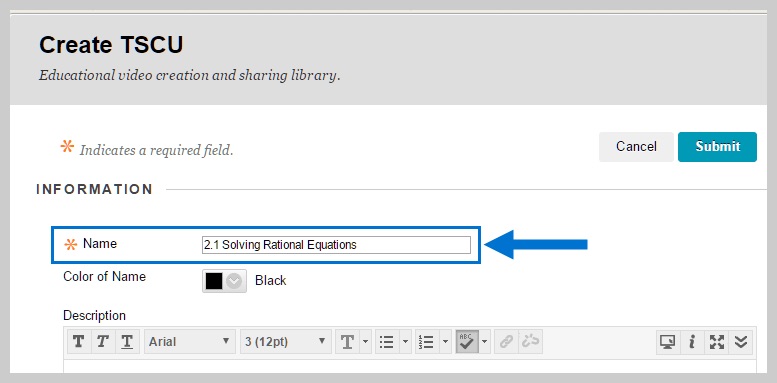Image resolution: width=777 pixels, height=383 pixels.
Task: Click the Cancel button
Action: [636, 147]
